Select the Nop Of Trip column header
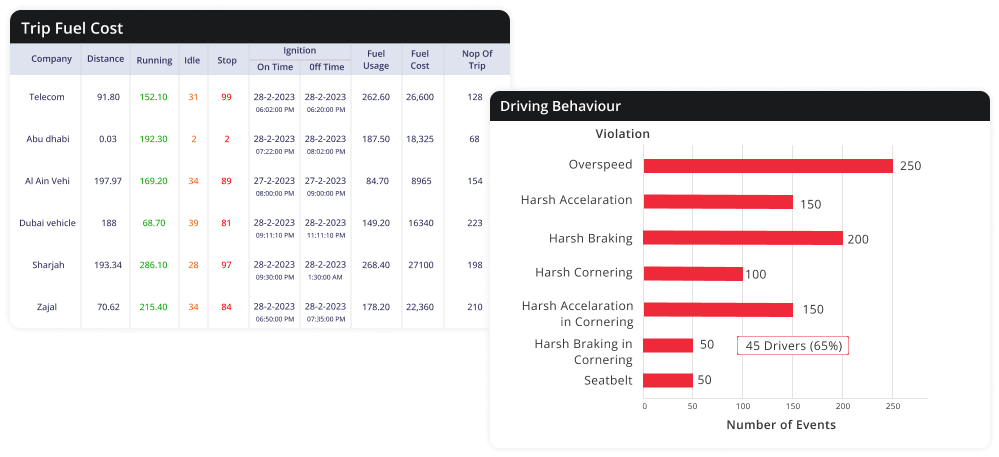 point(475,60)
